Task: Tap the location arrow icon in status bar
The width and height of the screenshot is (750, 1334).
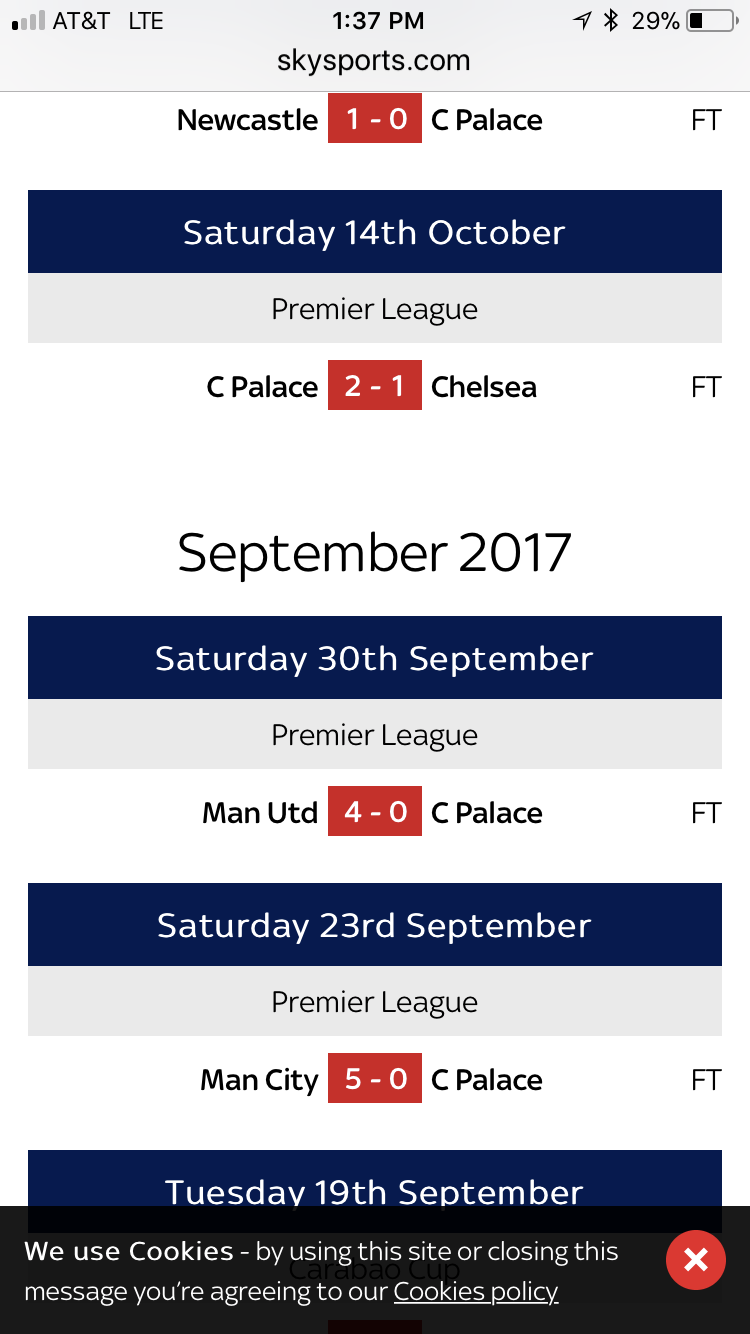Action: pyautogui.click(x=582, y=21)
